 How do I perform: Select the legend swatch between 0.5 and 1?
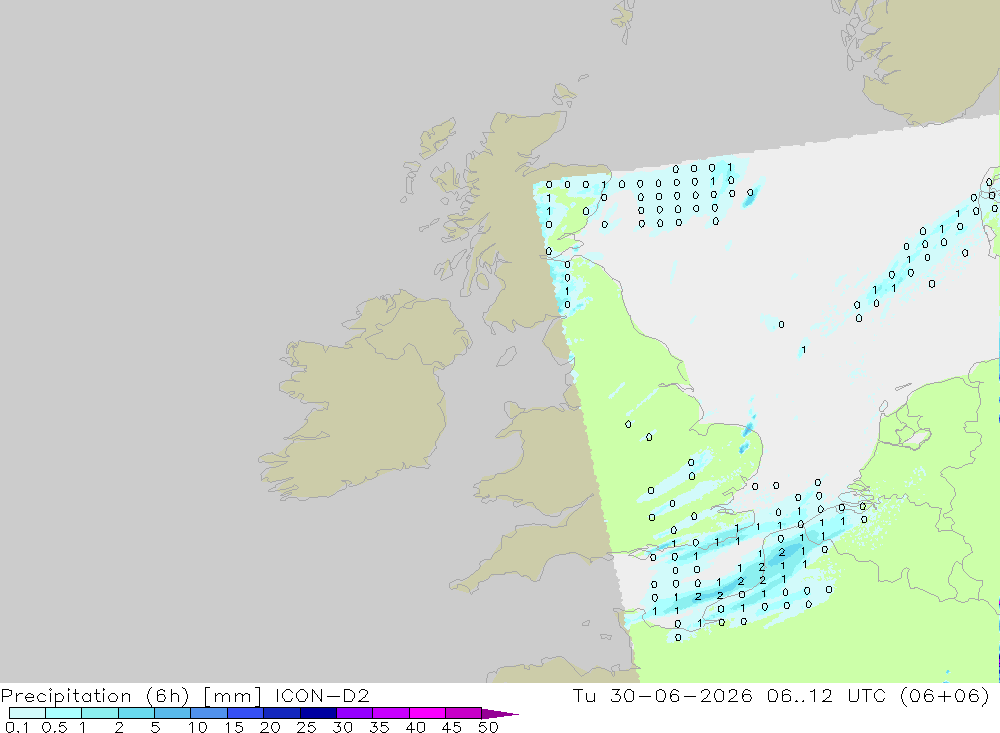point(63,713)
